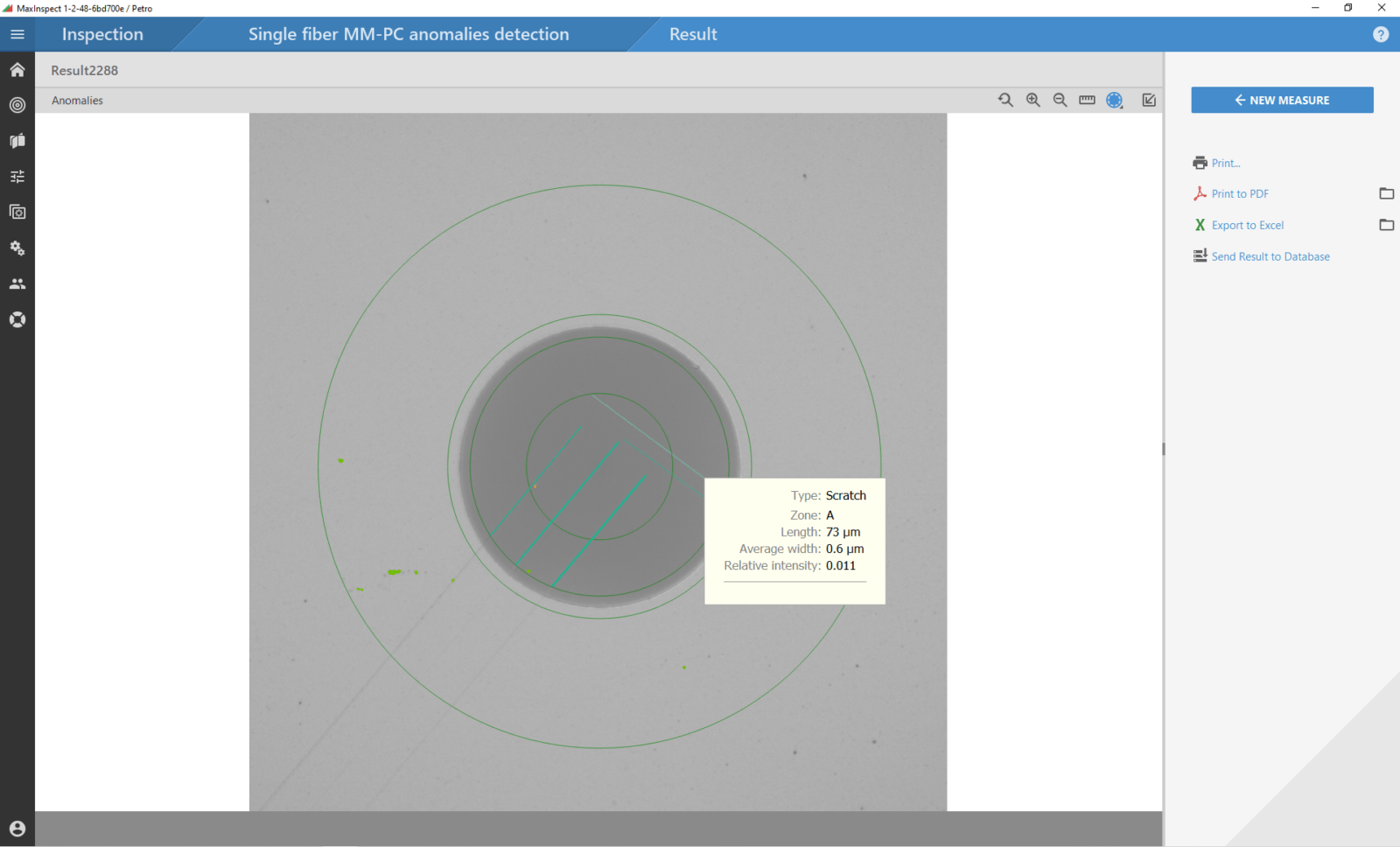
Task: Send Result to Database
Action: [1270, 255]
